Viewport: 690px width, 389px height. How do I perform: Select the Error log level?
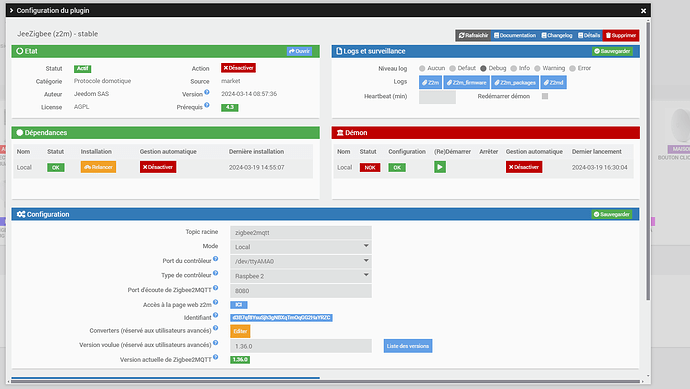[573, 68]
